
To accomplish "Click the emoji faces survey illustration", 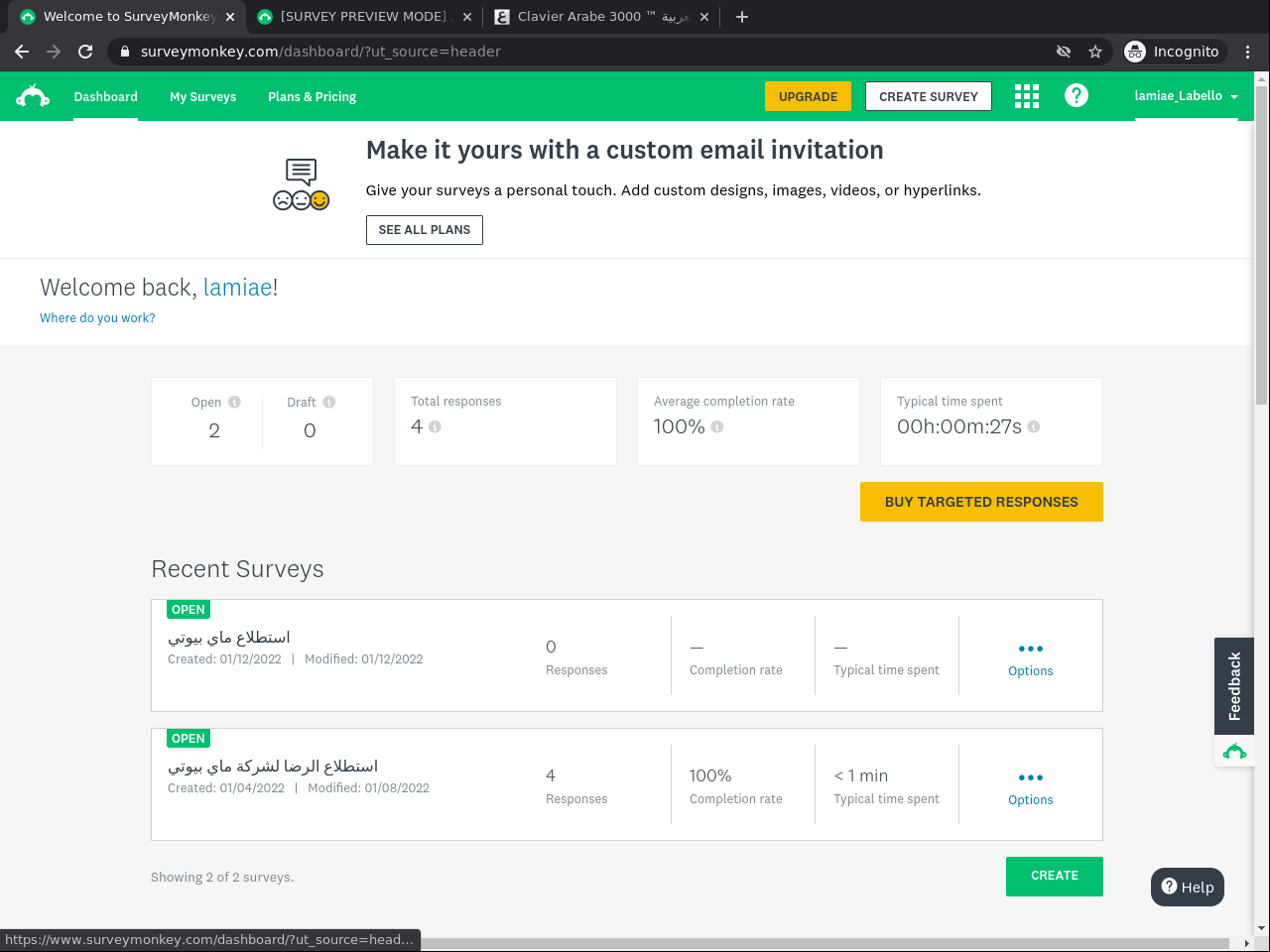I will coord(302,184).
